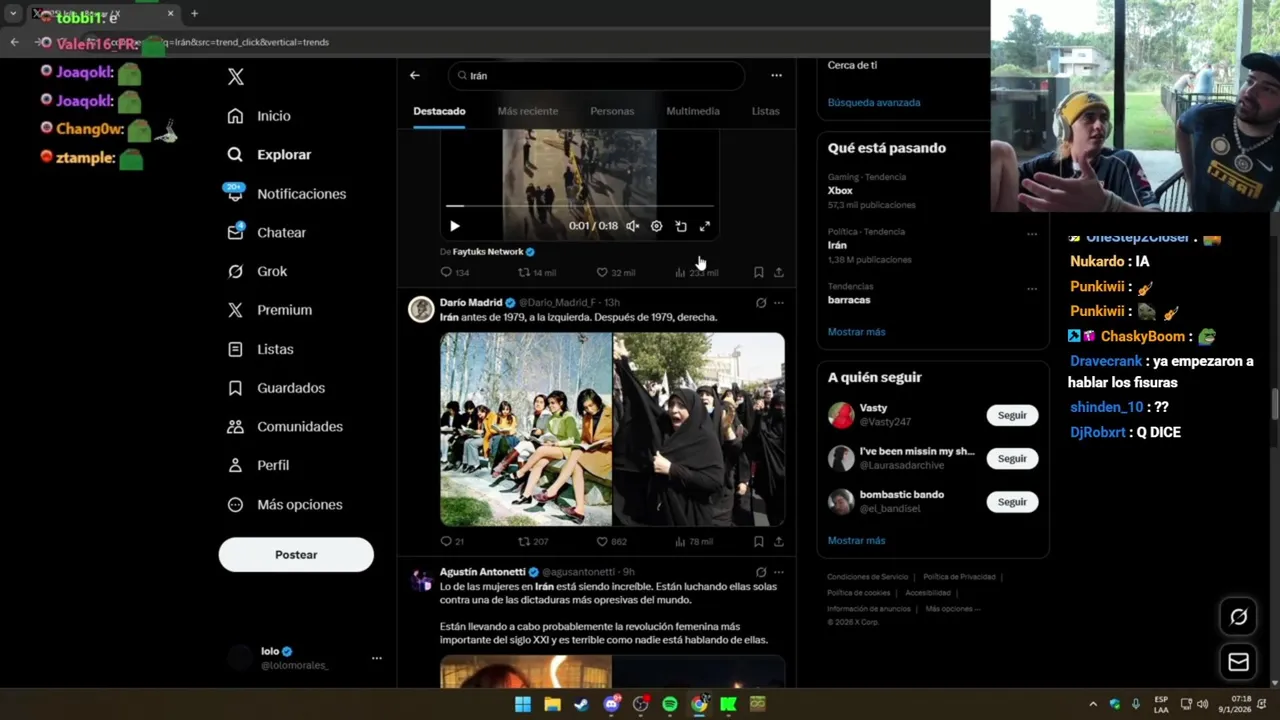The image size is (1280, 720).
Task: Click Mostrar más under A quién seguir
Action: tap(856, 541)
